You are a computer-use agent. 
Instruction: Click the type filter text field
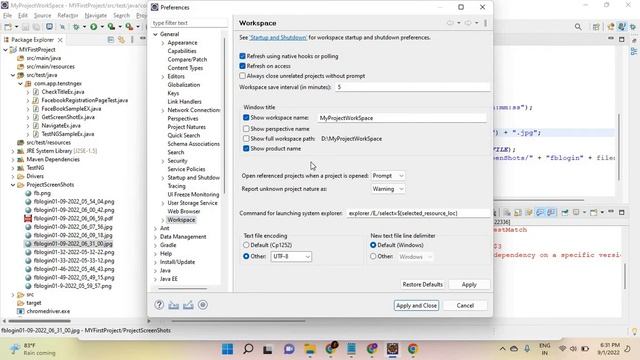pyautogui.click(x=189, y=23)
